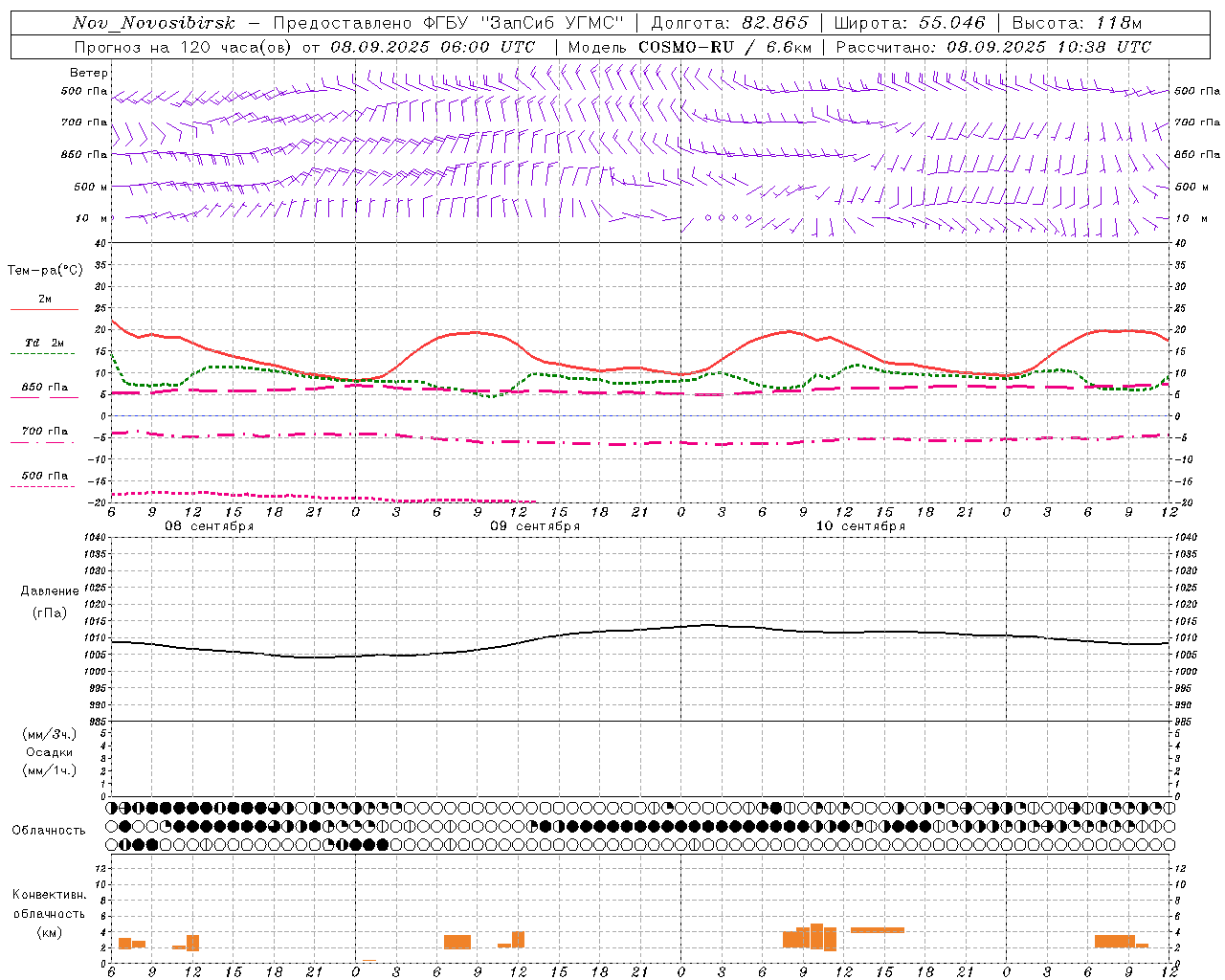
Task: Click the (мм/1ч.) precipitation unit label
Action: (50, 770)
